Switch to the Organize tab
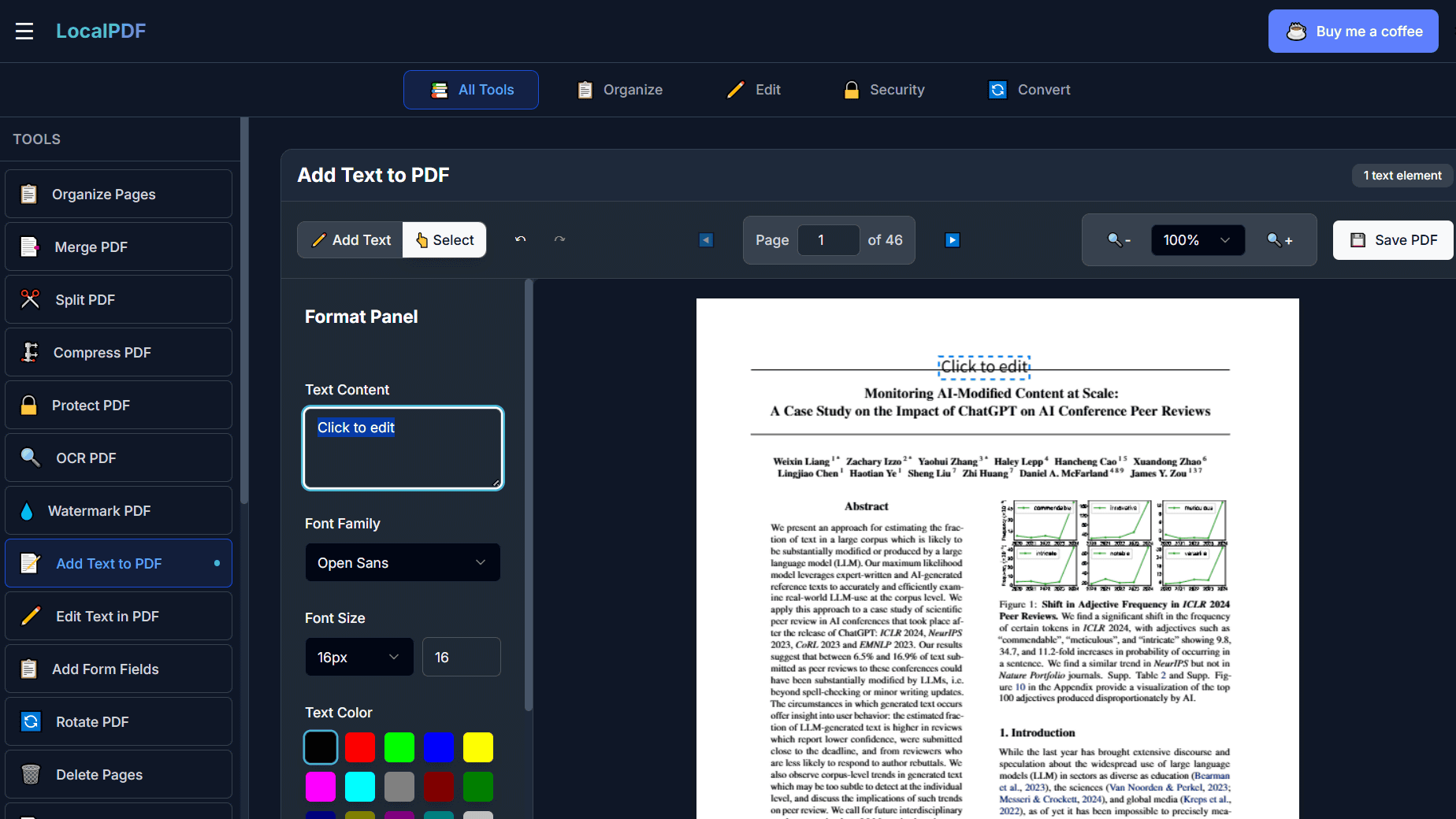Screen dimensions: 1456x819 pos(619,90)
